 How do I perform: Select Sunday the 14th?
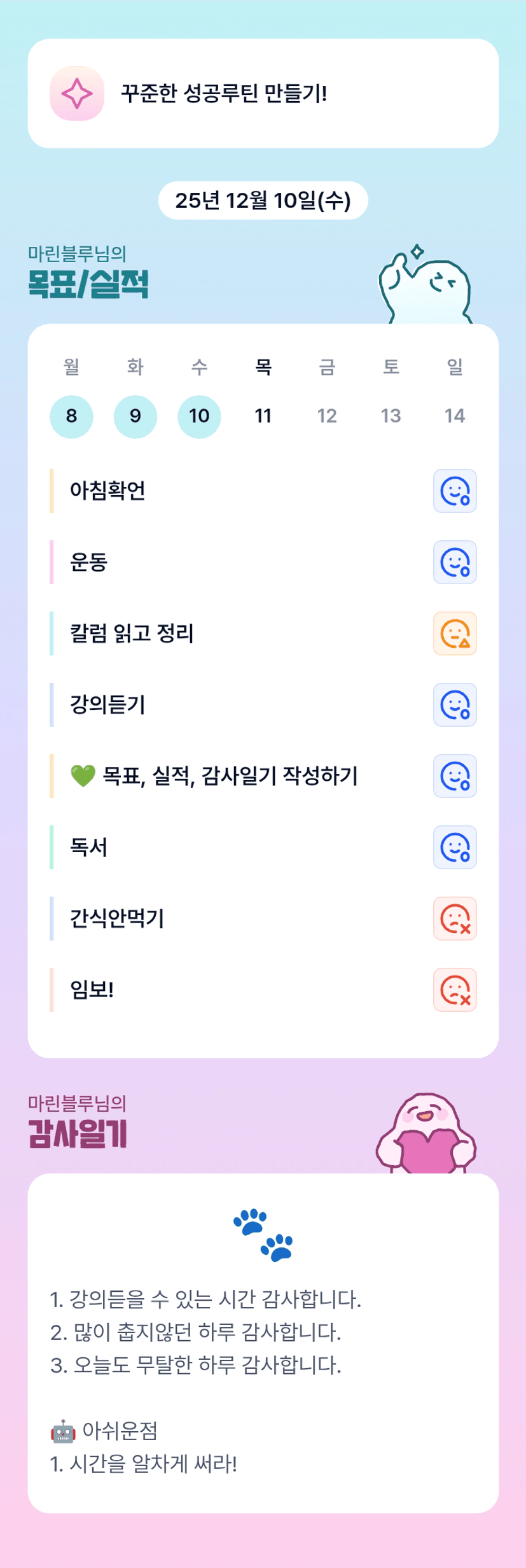455,416
